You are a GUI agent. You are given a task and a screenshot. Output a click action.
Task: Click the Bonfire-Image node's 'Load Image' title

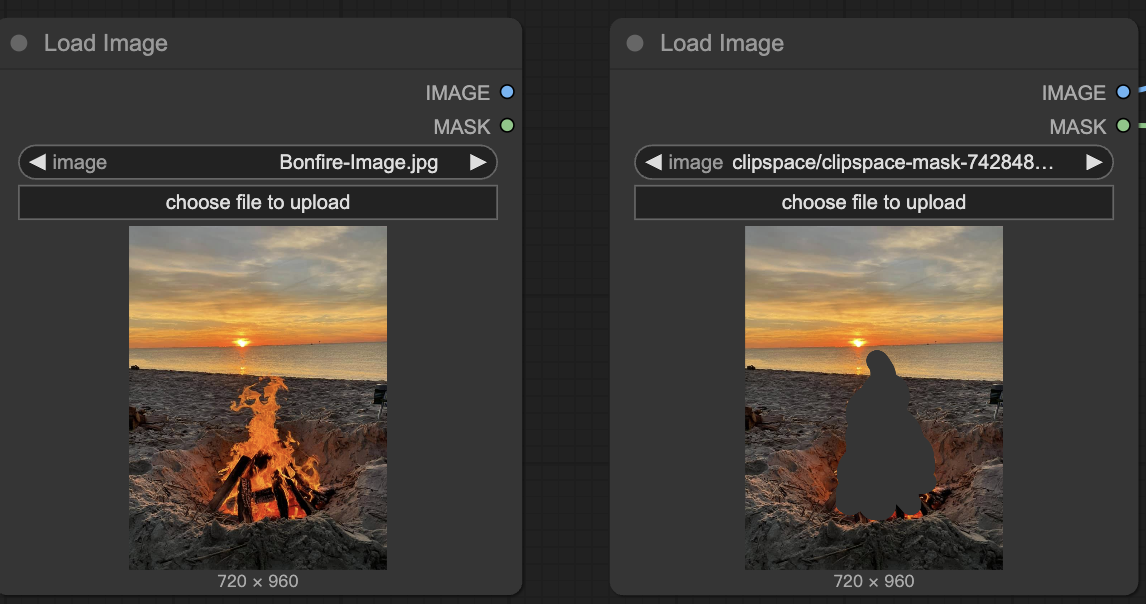tap(106, 43)
